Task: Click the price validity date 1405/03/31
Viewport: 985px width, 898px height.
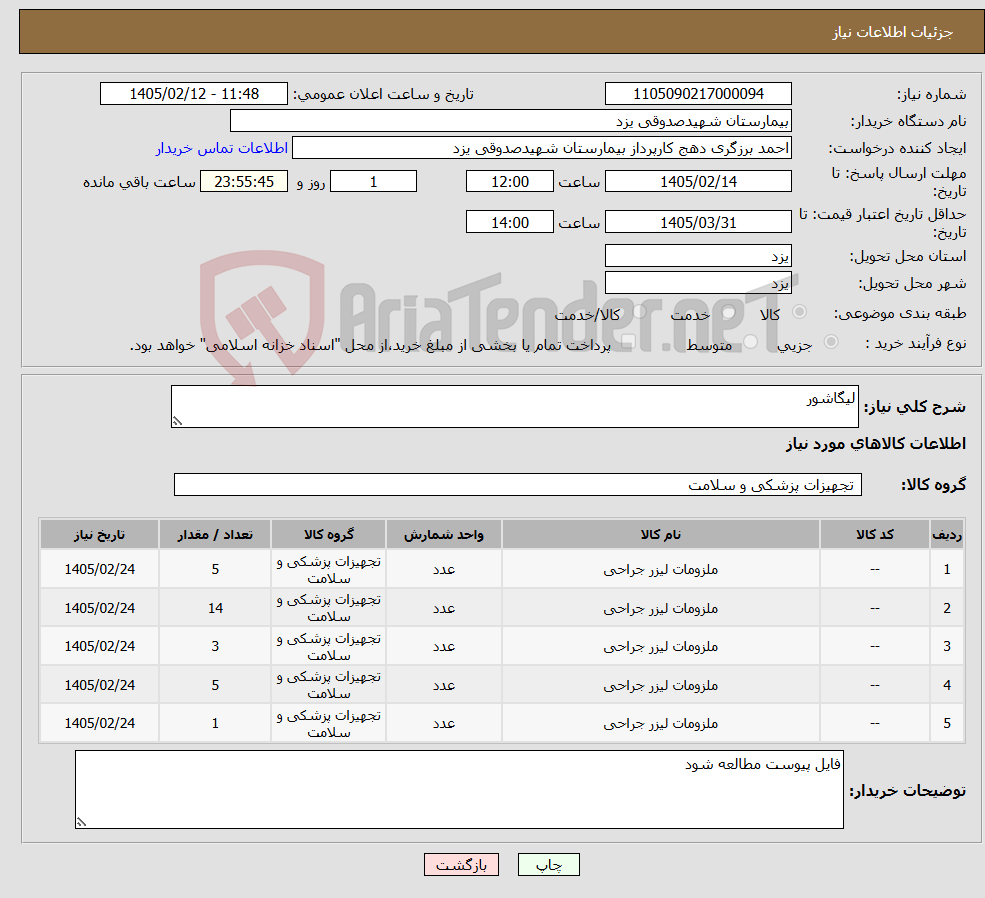Action: click(698, 222)
